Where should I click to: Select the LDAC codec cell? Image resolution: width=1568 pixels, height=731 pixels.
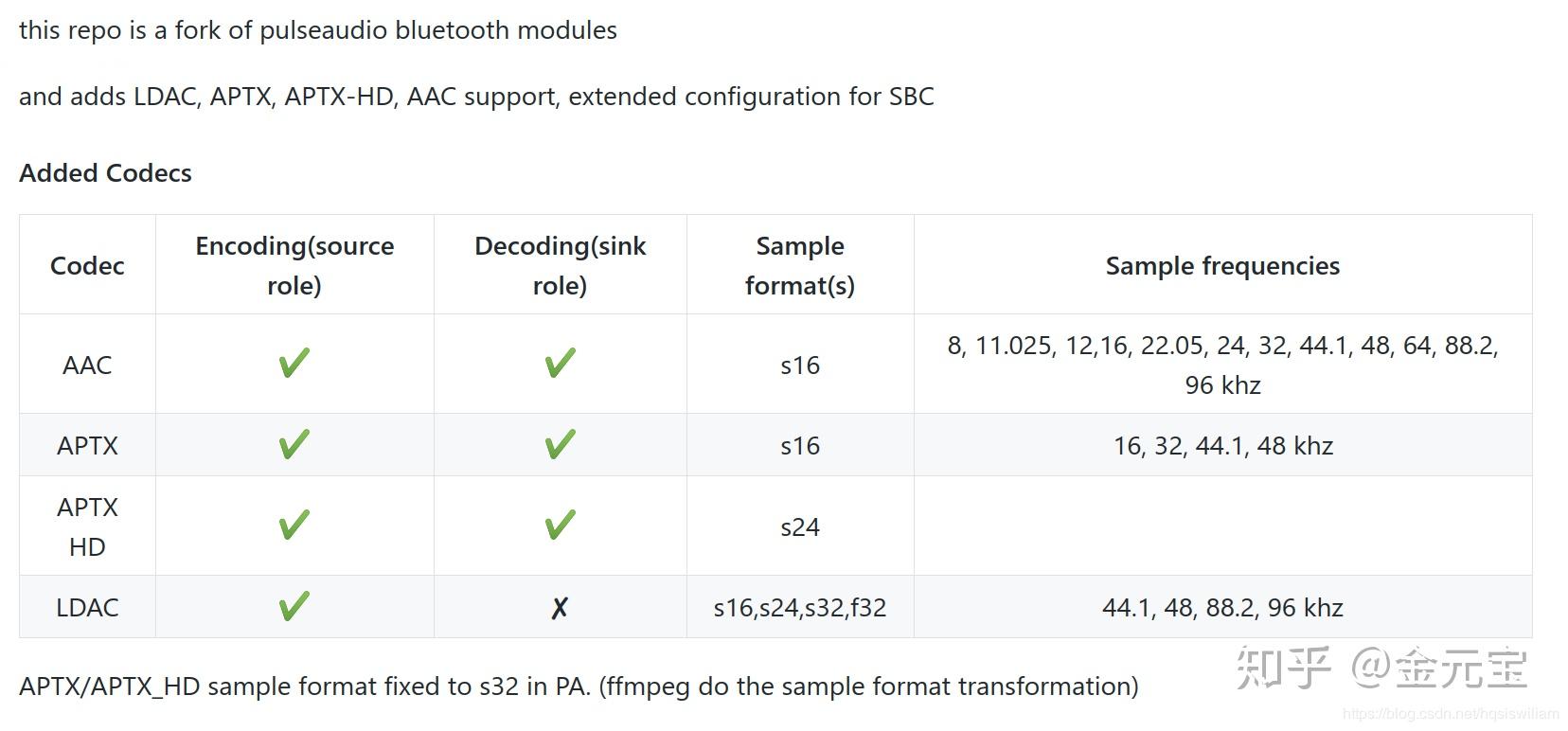pyautogui.click(x=87, y=607)
